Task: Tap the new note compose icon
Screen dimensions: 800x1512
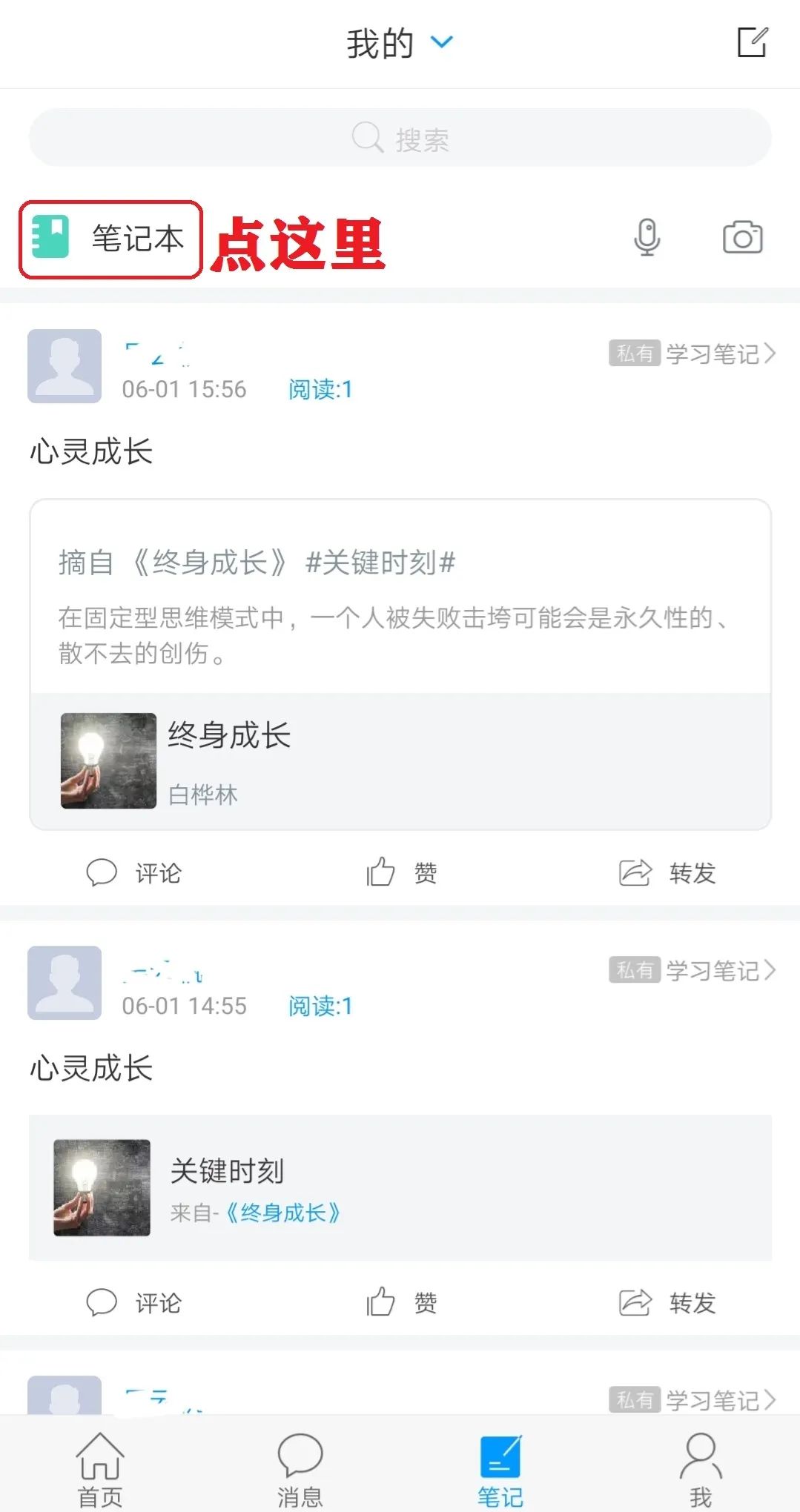Action: (x=752, y=42)
